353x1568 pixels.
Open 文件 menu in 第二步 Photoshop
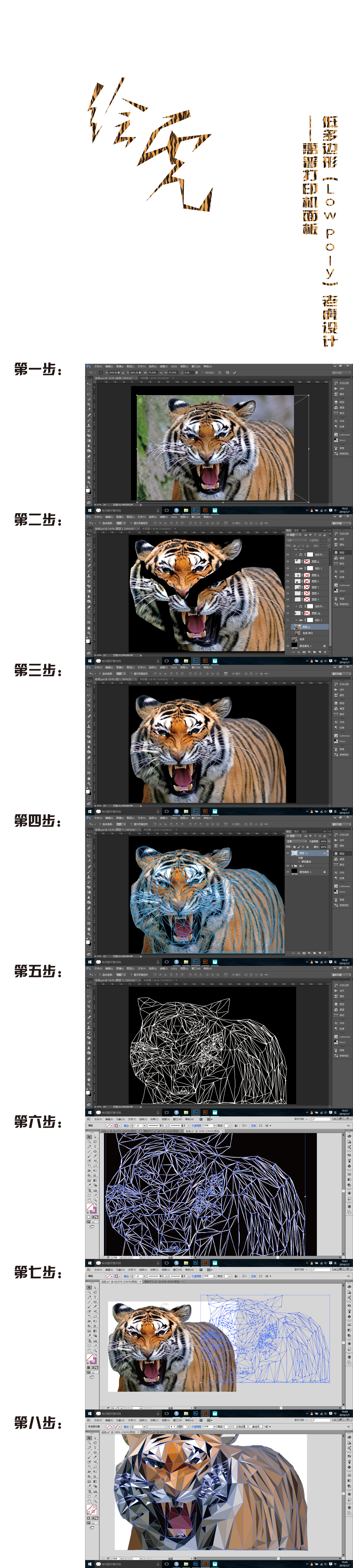coord(98,517)
